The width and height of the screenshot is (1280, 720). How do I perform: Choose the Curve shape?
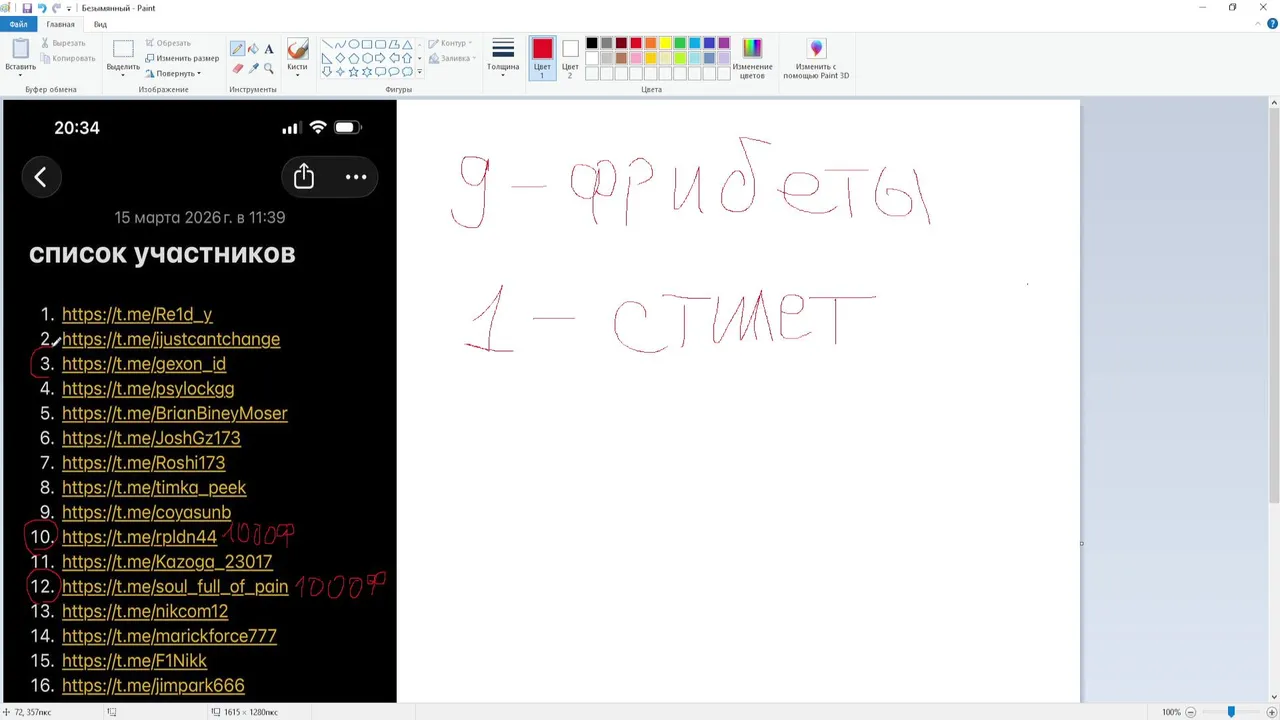(340, 44)
